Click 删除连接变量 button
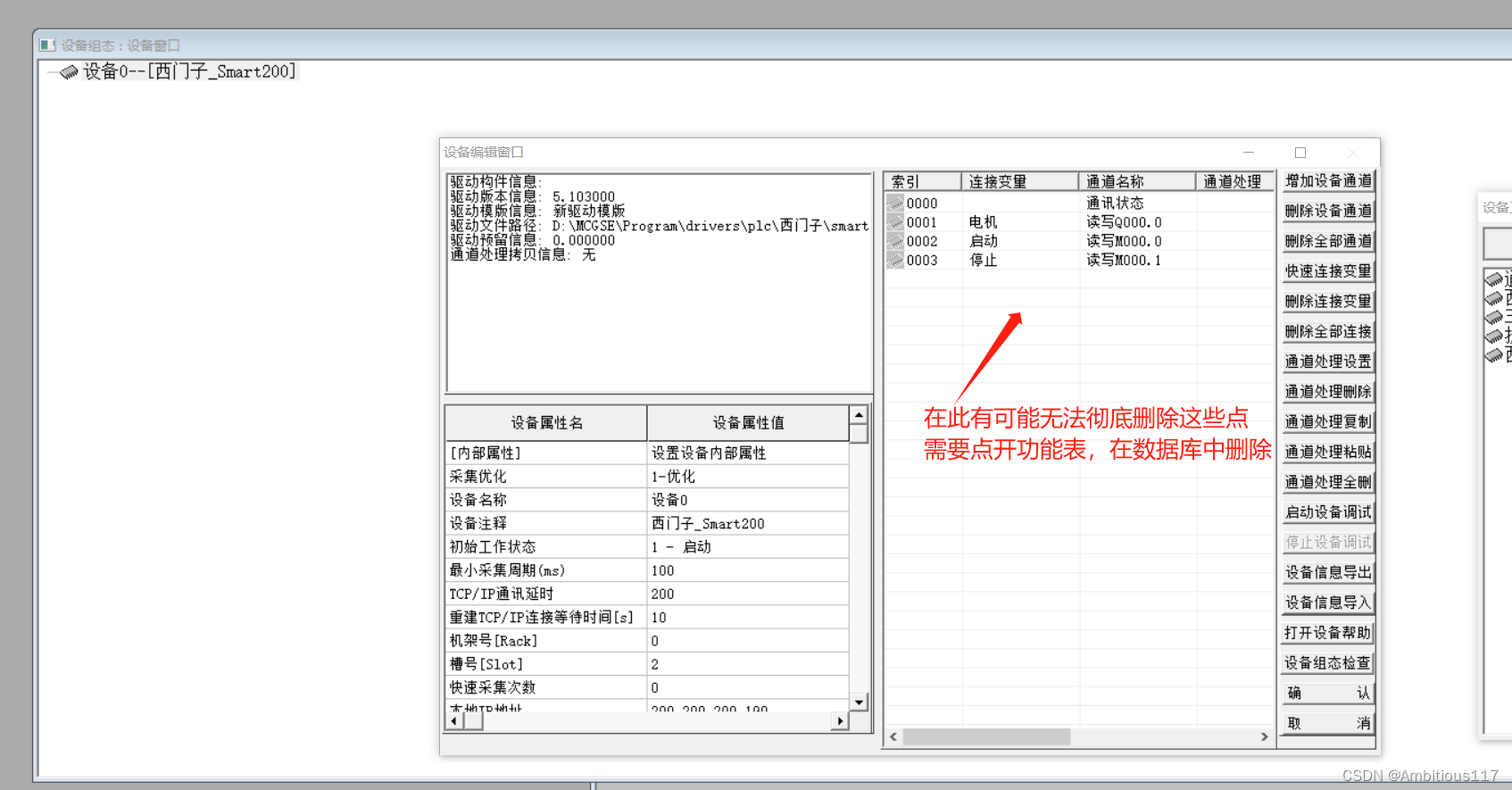Viewport: 1512px width, 790px height. click(1328, 301)
